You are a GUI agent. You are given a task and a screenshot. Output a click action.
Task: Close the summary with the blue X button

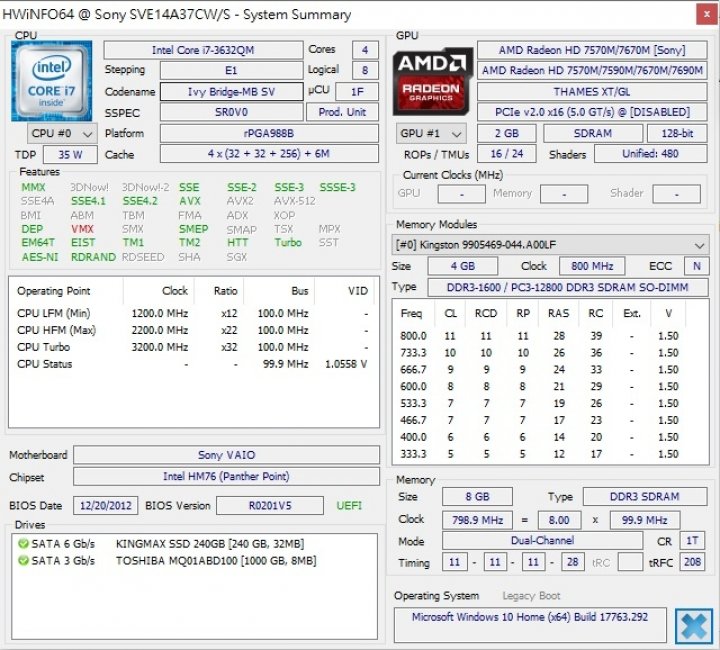tap(693, 625)
